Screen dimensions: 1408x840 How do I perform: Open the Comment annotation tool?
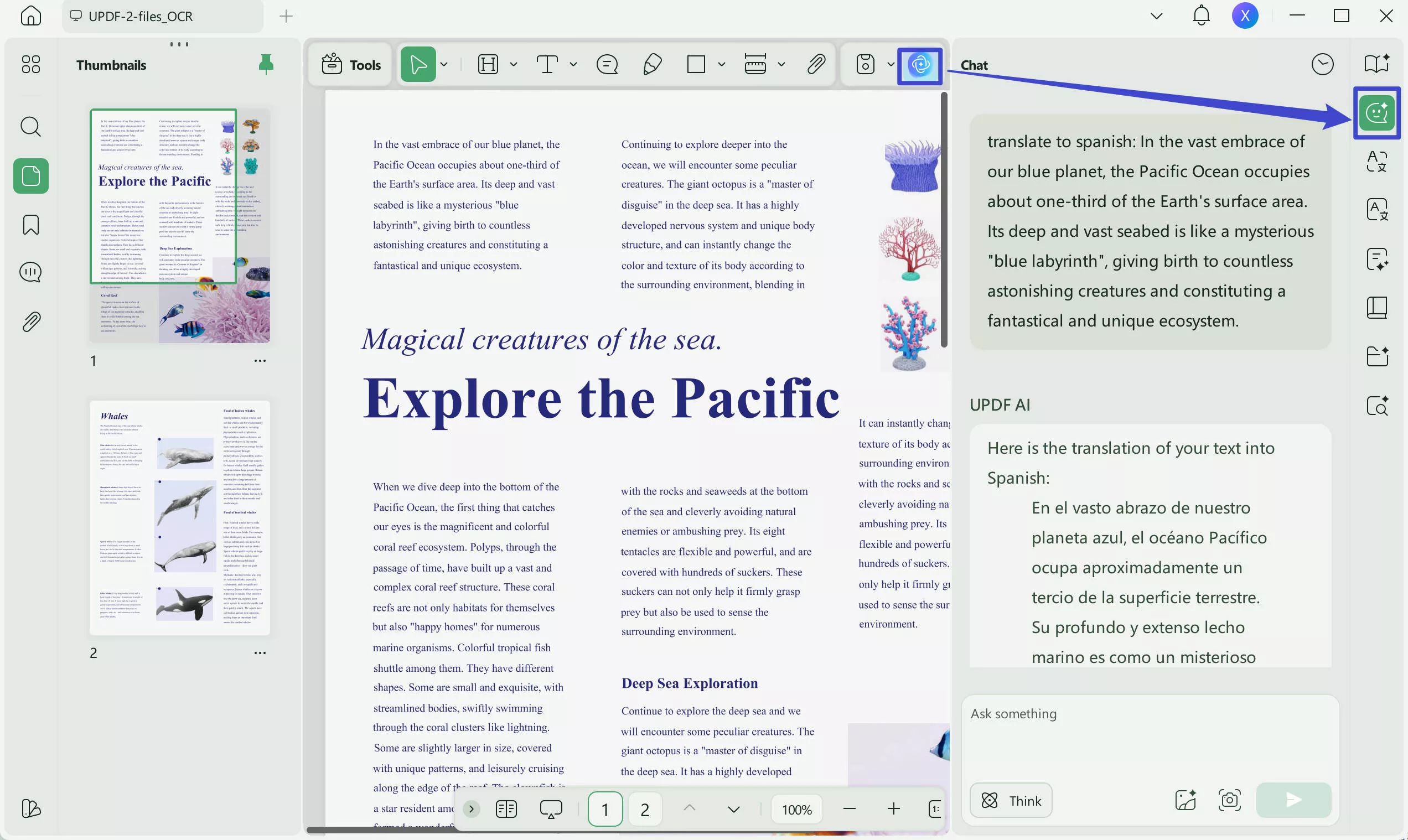coord(607,65)
